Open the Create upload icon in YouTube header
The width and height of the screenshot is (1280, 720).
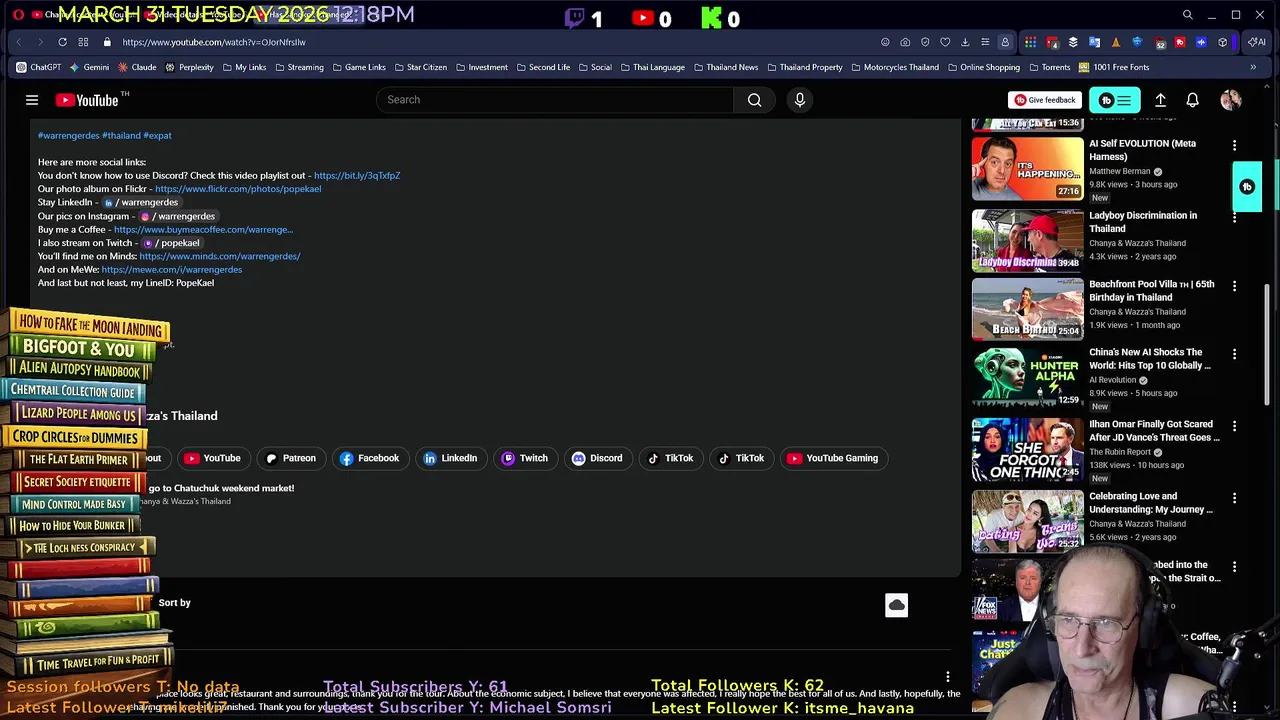point(1160,100)
